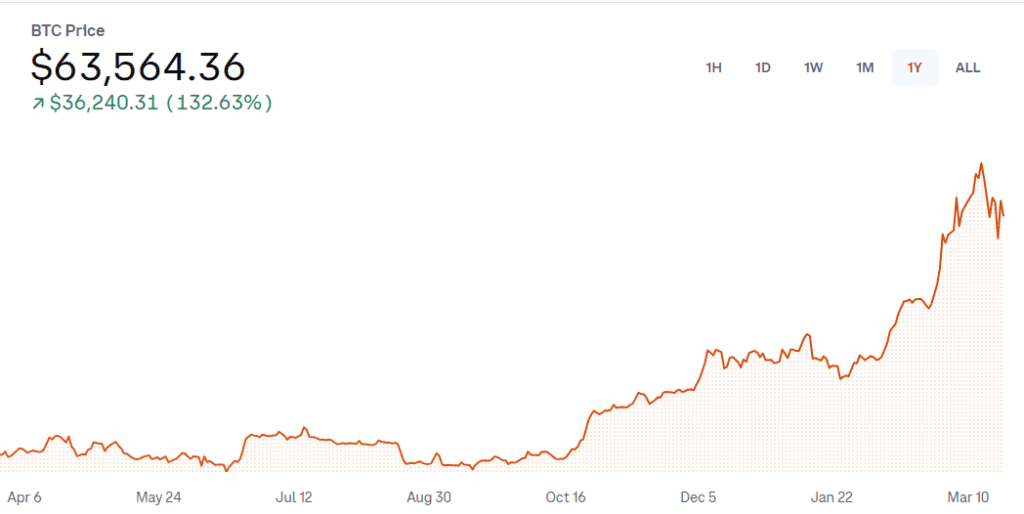Screen dimensions: 1024x514
Task: Click the Aug 30 axis date
Action: click(429, 497)
